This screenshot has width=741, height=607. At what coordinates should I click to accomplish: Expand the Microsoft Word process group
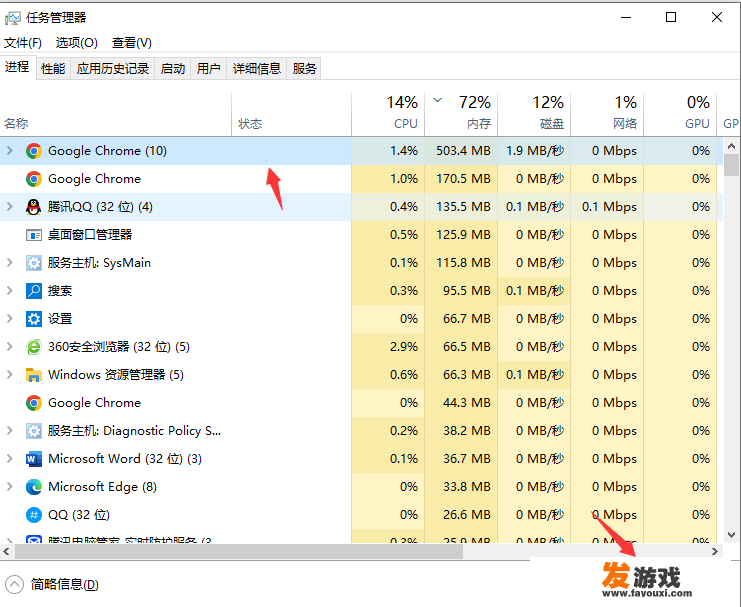9,459
